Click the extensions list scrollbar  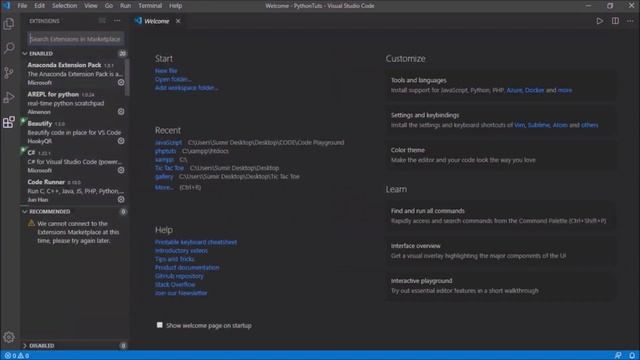(x=128, y=78)
